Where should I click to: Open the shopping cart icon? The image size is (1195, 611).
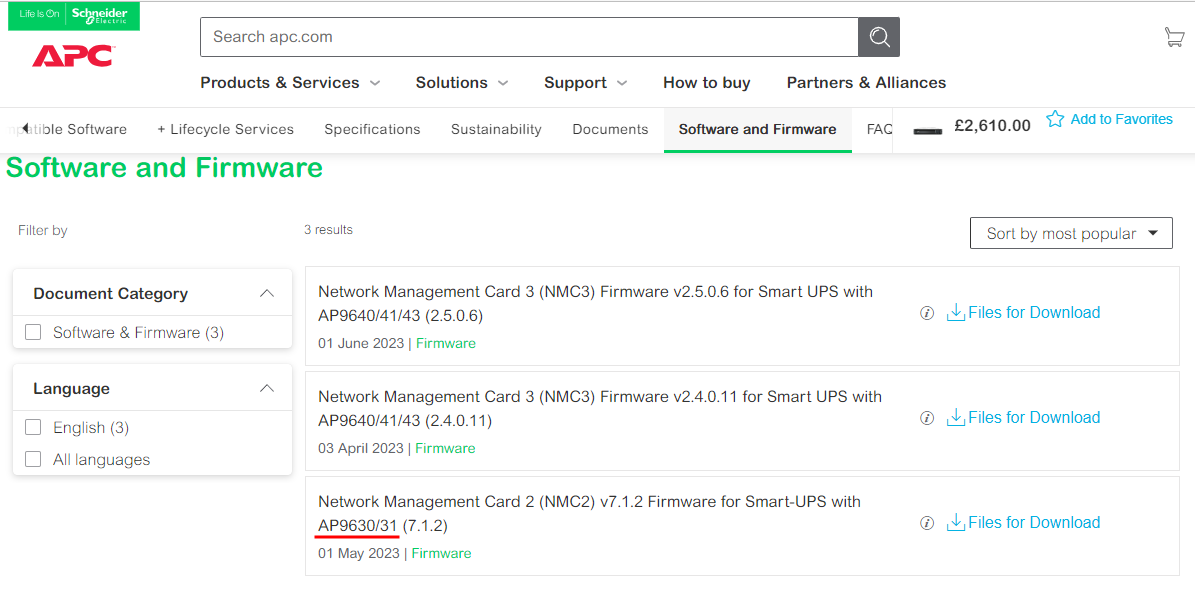(x=1174, y=37)
